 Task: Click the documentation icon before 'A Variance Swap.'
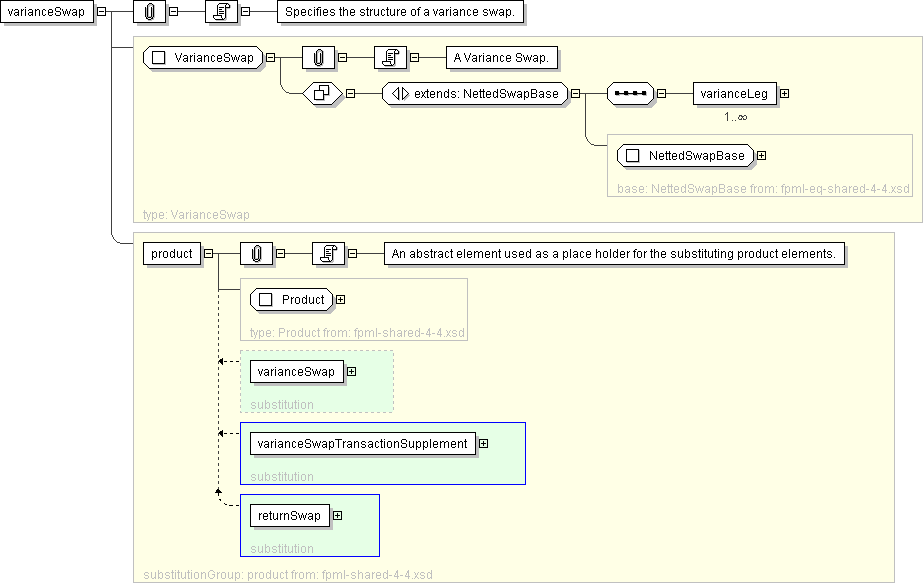pos(388,58)
